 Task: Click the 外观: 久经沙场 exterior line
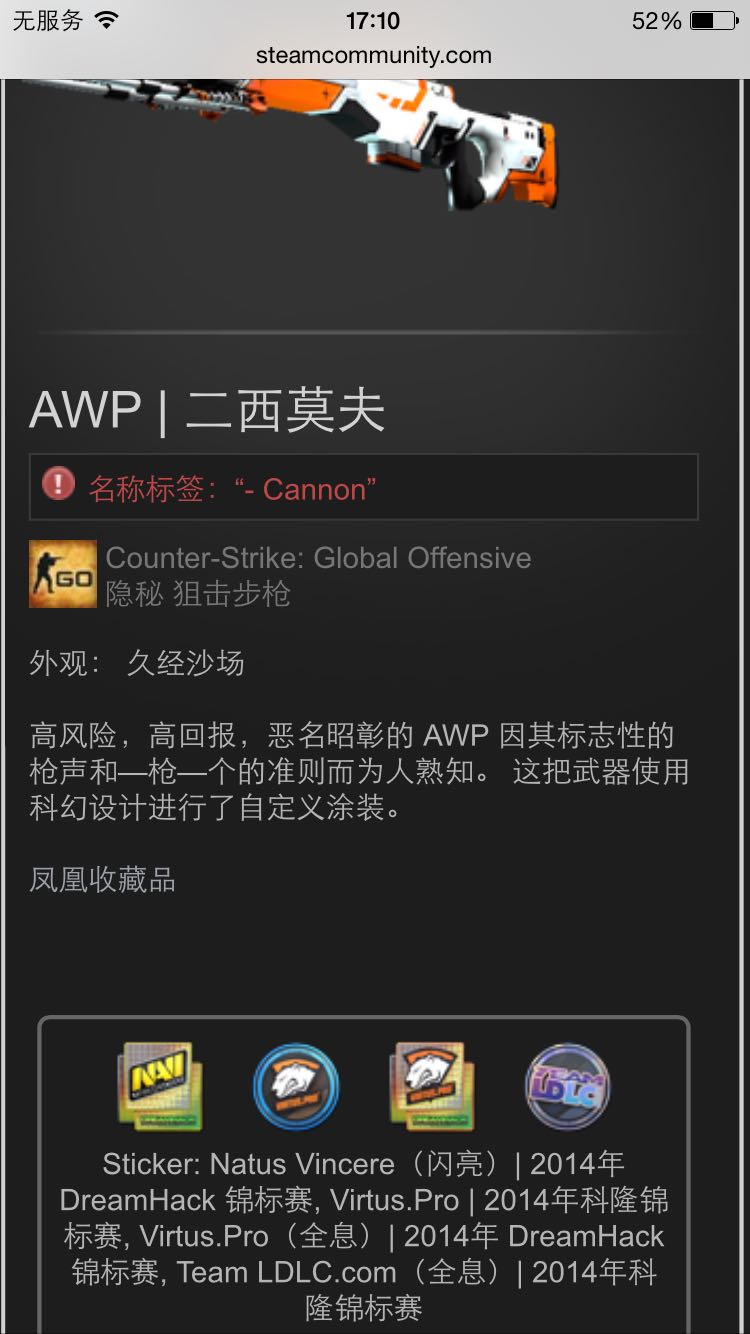(x=137, y=663)
